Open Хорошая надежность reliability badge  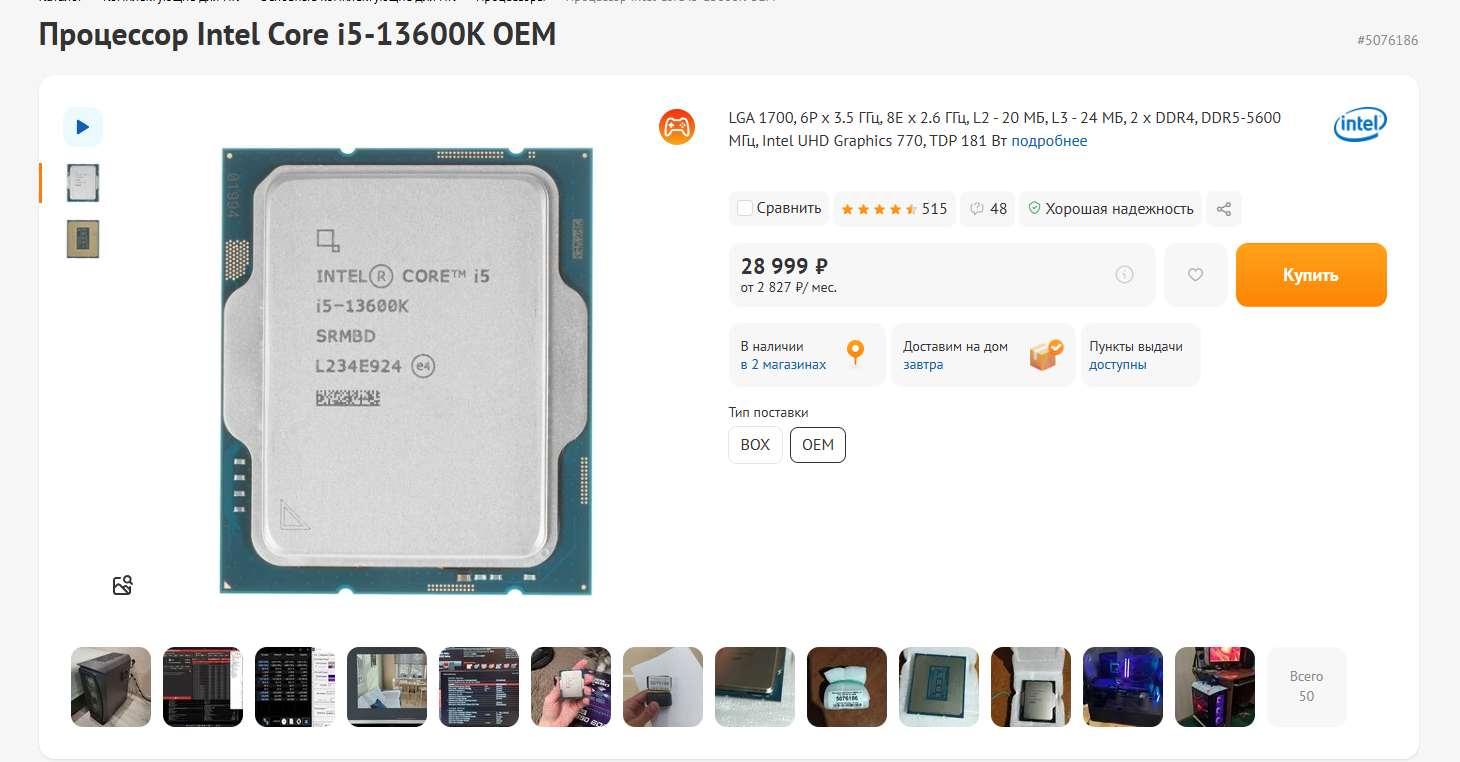tap(1111, 209)
